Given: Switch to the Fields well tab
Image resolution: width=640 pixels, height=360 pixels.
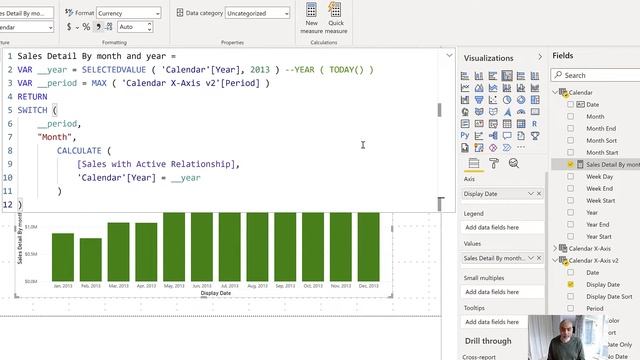Looking at the screenshot, I should pyautogui.click(x=473, y=164).
